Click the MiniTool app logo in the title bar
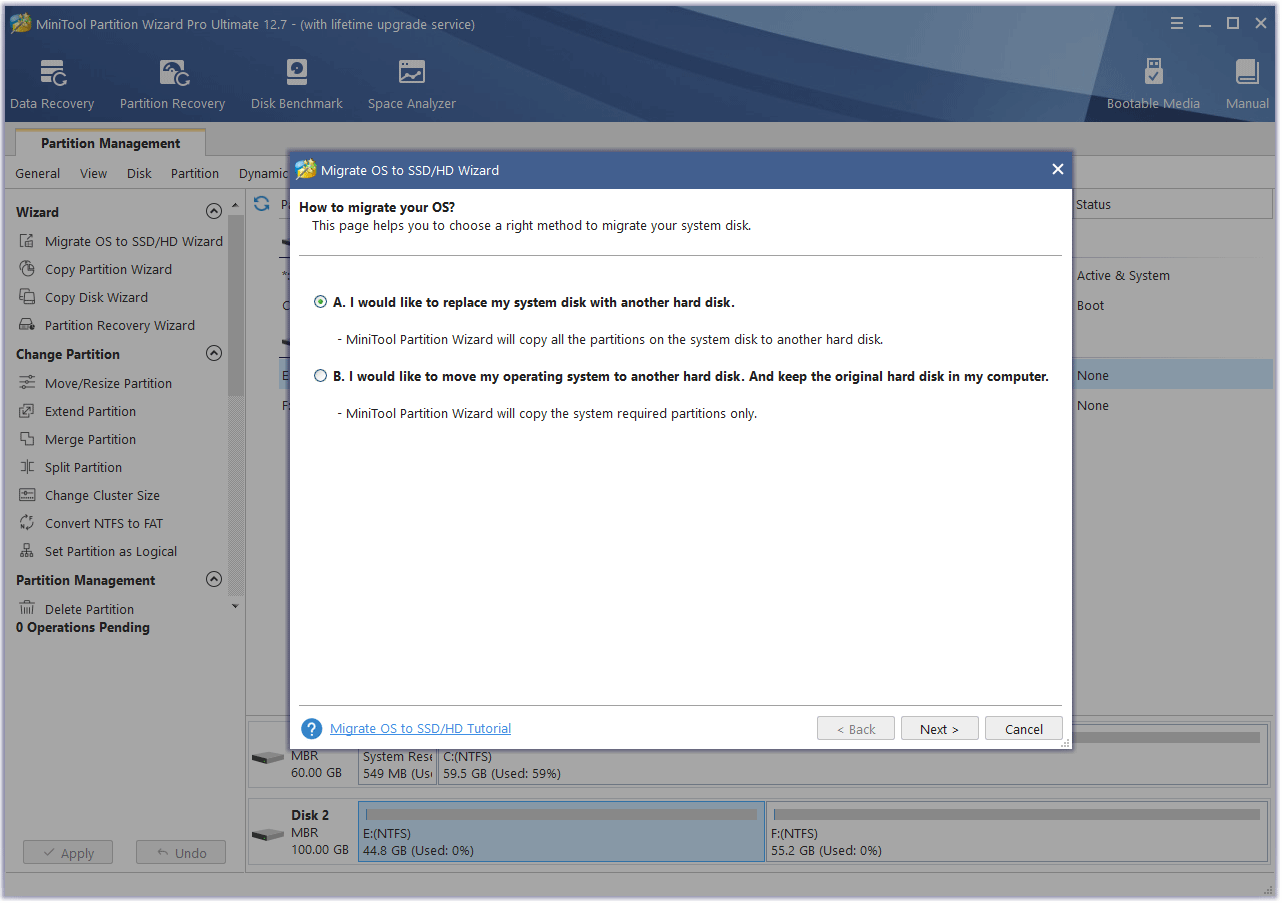Viewport: 1282px width, 903px height. tap(20, 23)
